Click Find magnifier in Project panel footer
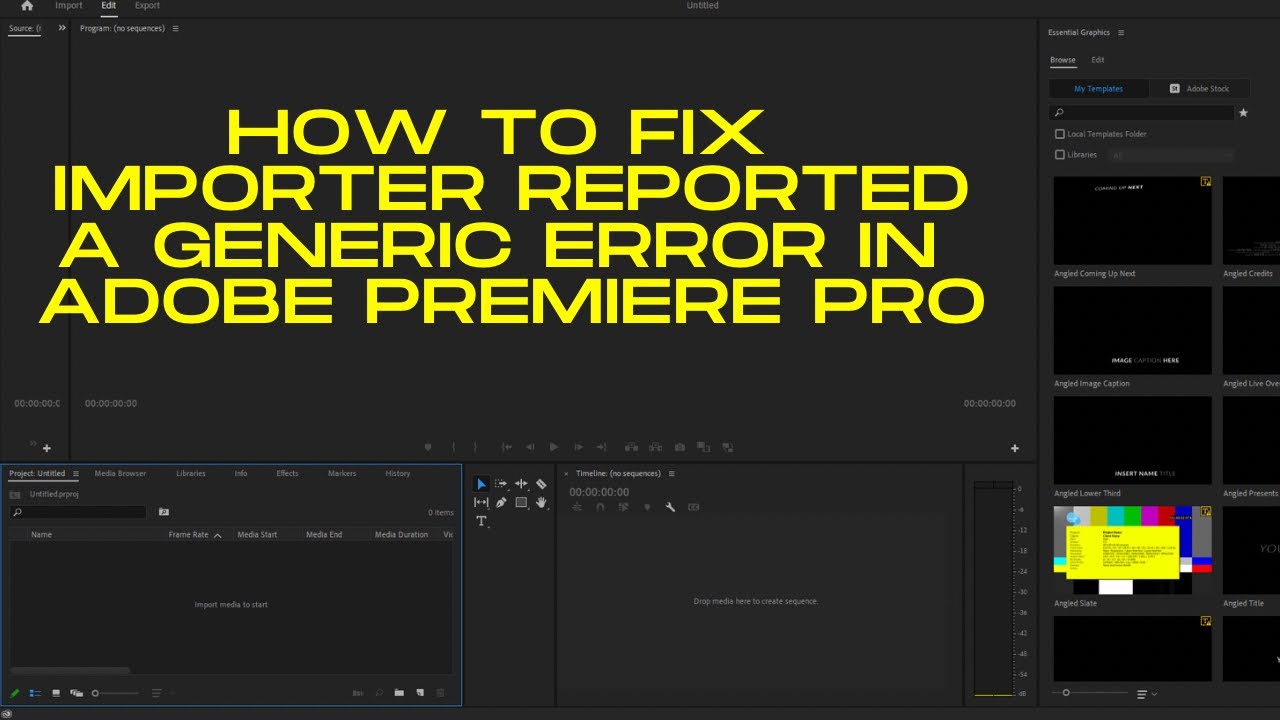The image size is (1280, 720). [x=379, y=692]
